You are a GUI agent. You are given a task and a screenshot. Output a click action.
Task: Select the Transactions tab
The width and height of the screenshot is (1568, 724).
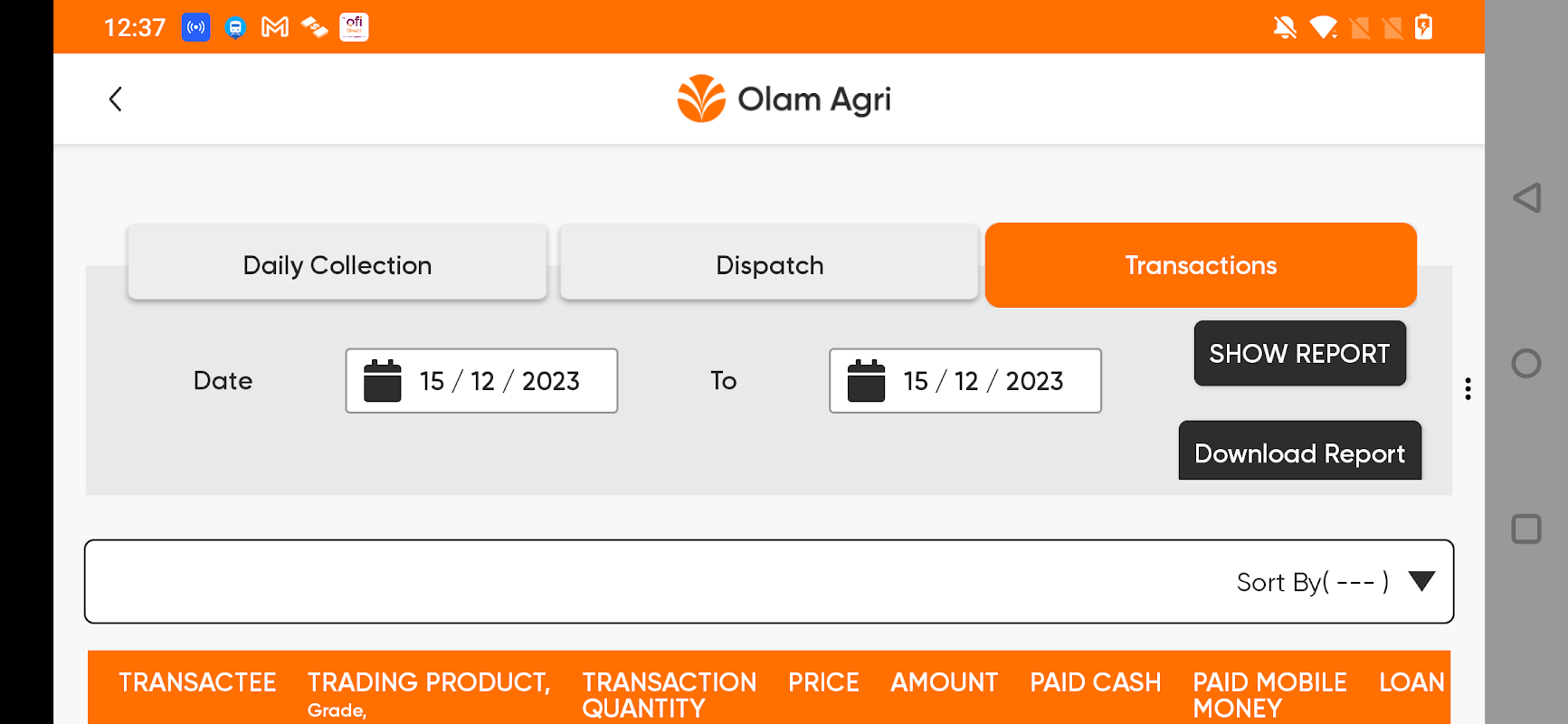pos(1201,264)
